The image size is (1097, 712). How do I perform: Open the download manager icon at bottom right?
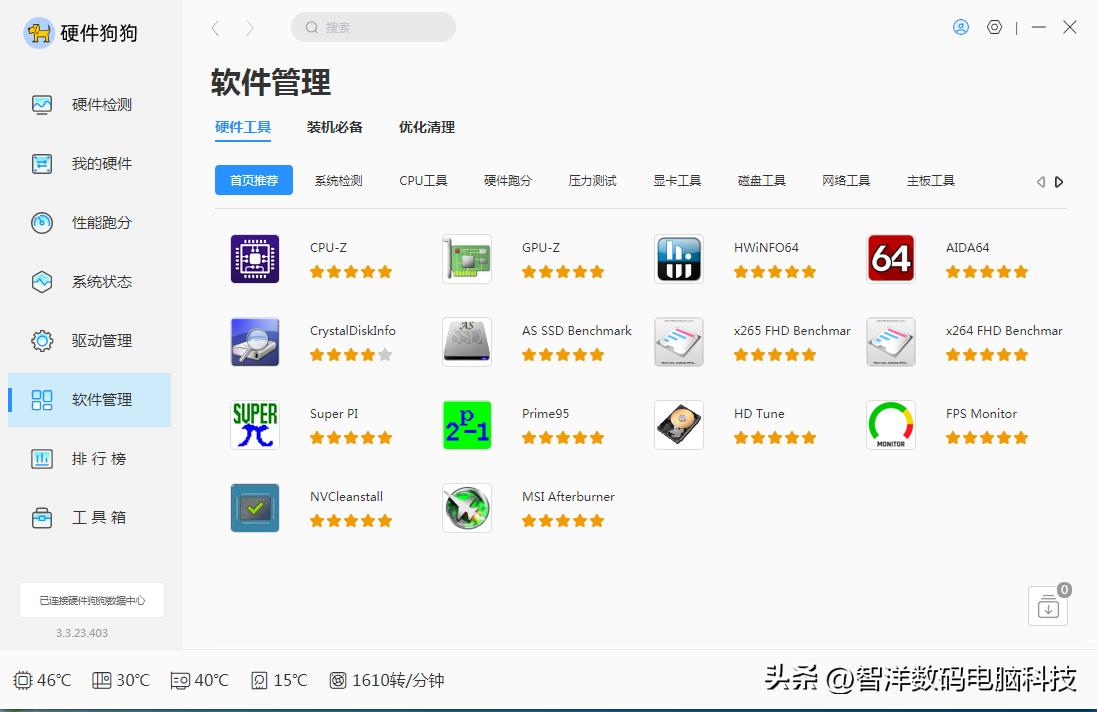1047,606
